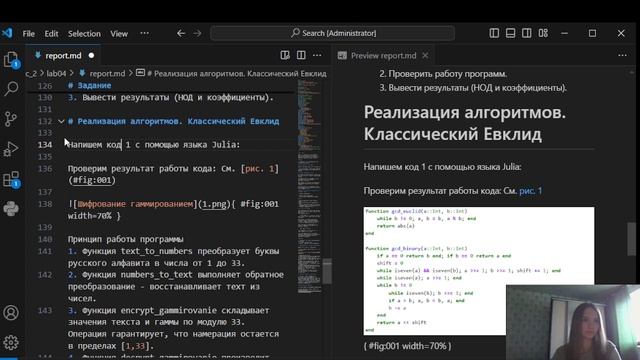
Task: Open the Search view in activity bar
Action: [x=11, y=88]
